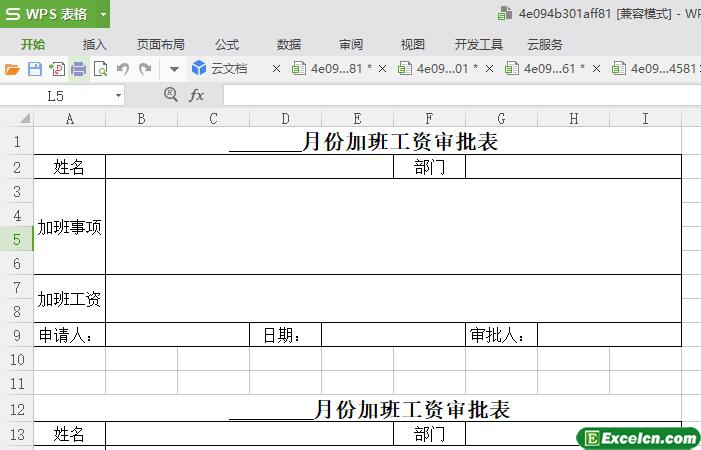701x450 pixels.
Task: Open the 云服务 ribbon tab
Action: pos(545,45)
